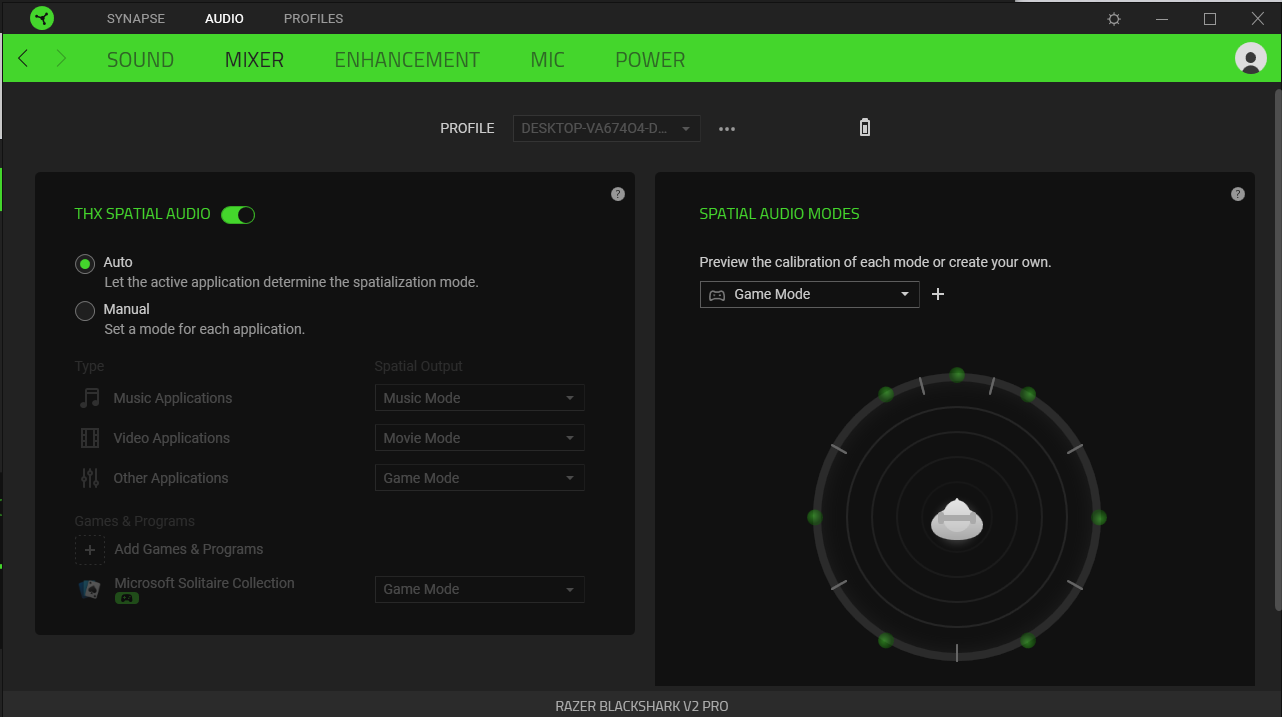The height and width of the screenshot is (717, 1282).
Task: Open the Spatial Audio Modes Game Mode dropdown
Action: (x=809, y=294)
